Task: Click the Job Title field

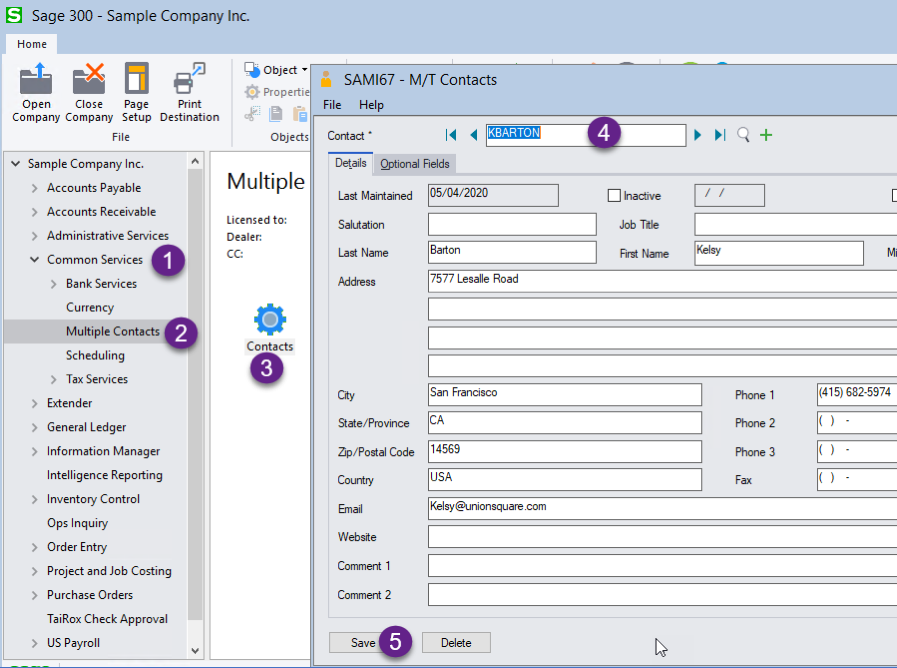Action: (795, 224)
